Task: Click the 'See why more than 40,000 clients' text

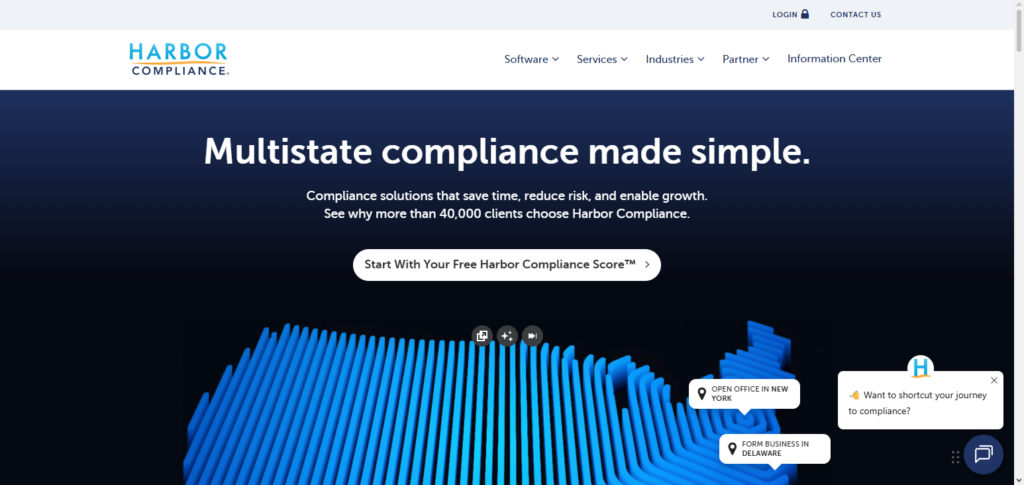Action: pyautogui.click(x=507, y=213)
